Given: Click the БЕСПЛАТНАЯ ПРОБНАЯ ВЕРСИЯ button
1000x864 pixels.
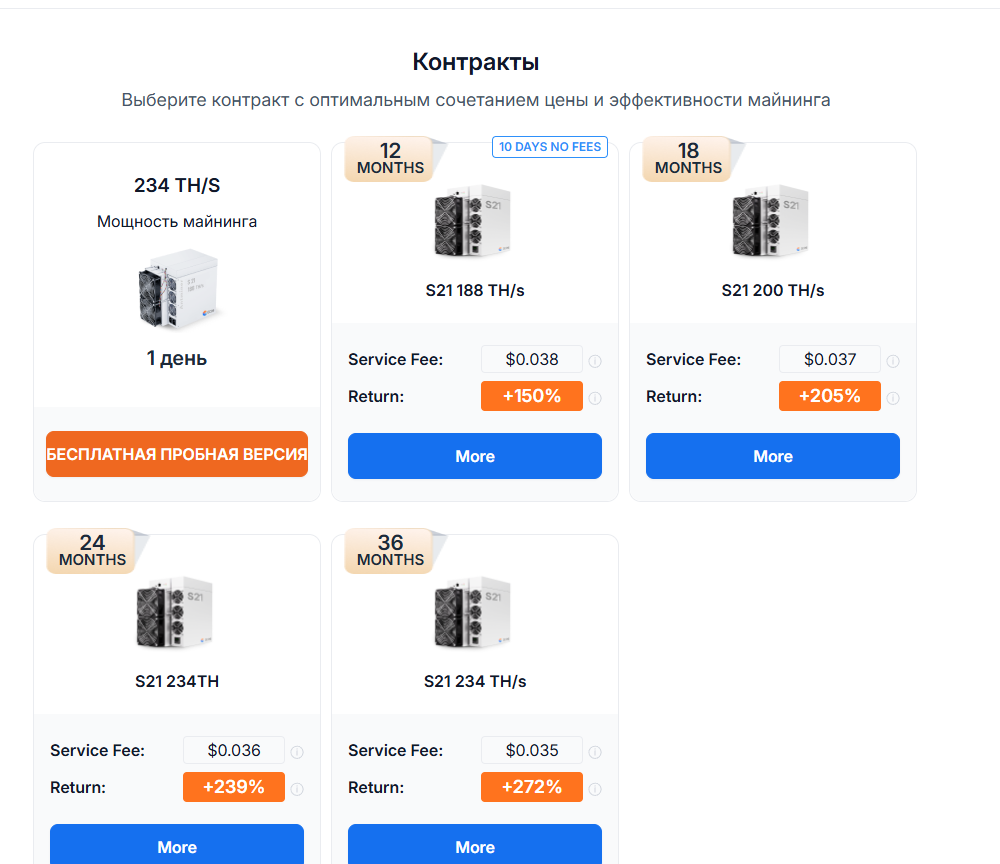Looking at the screenshot, I should pyautogui.click(x=177, y=454).
